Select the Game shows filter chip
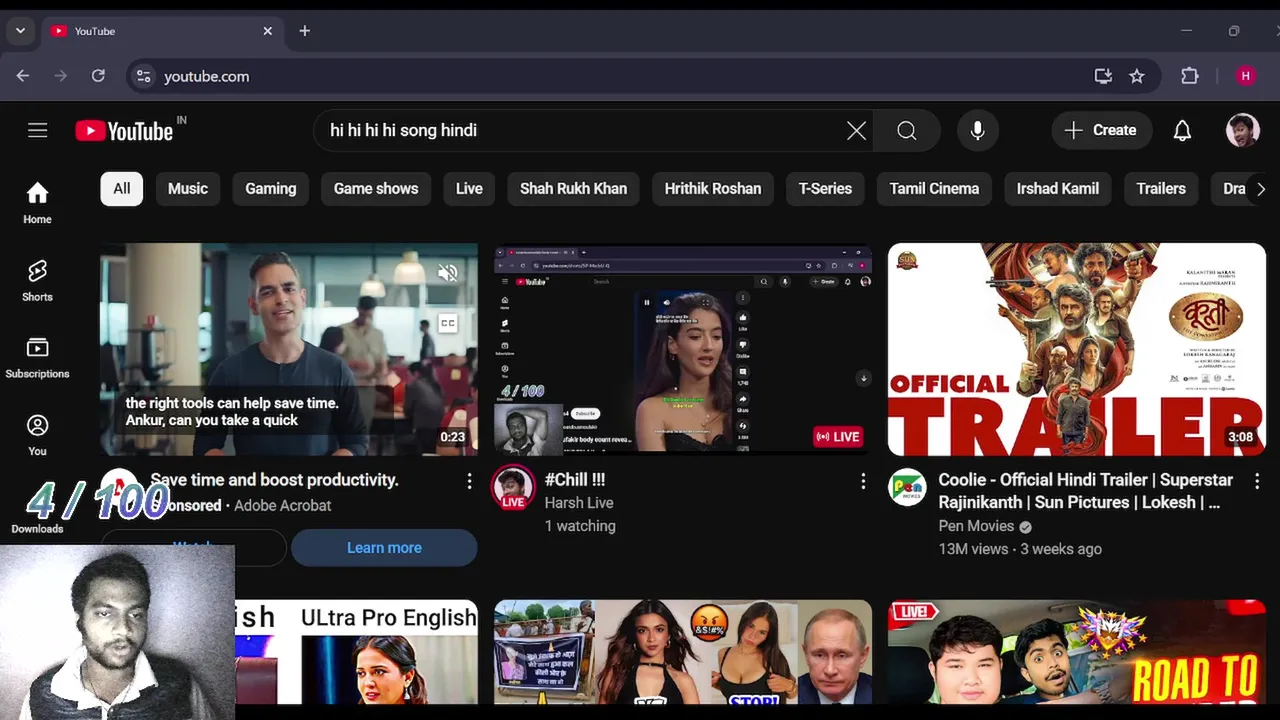Screen dimensions: 1280x720 click(x=376, y=188)
